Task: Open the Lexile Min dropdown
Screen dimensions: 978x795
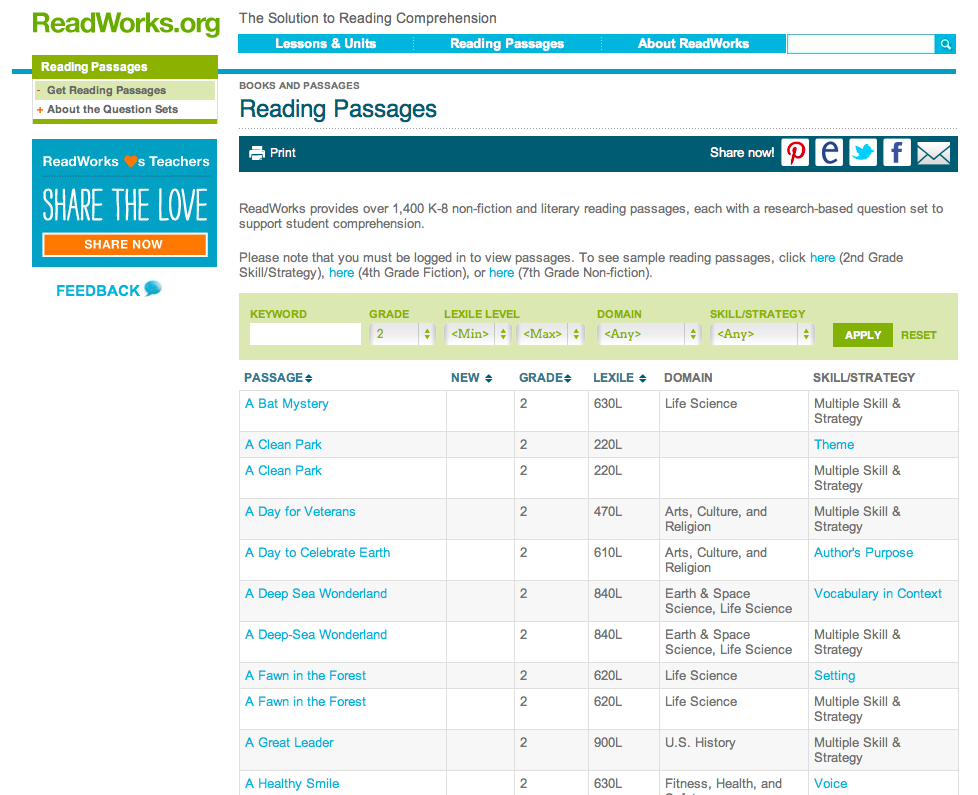Action: click(x=478, y=334)
